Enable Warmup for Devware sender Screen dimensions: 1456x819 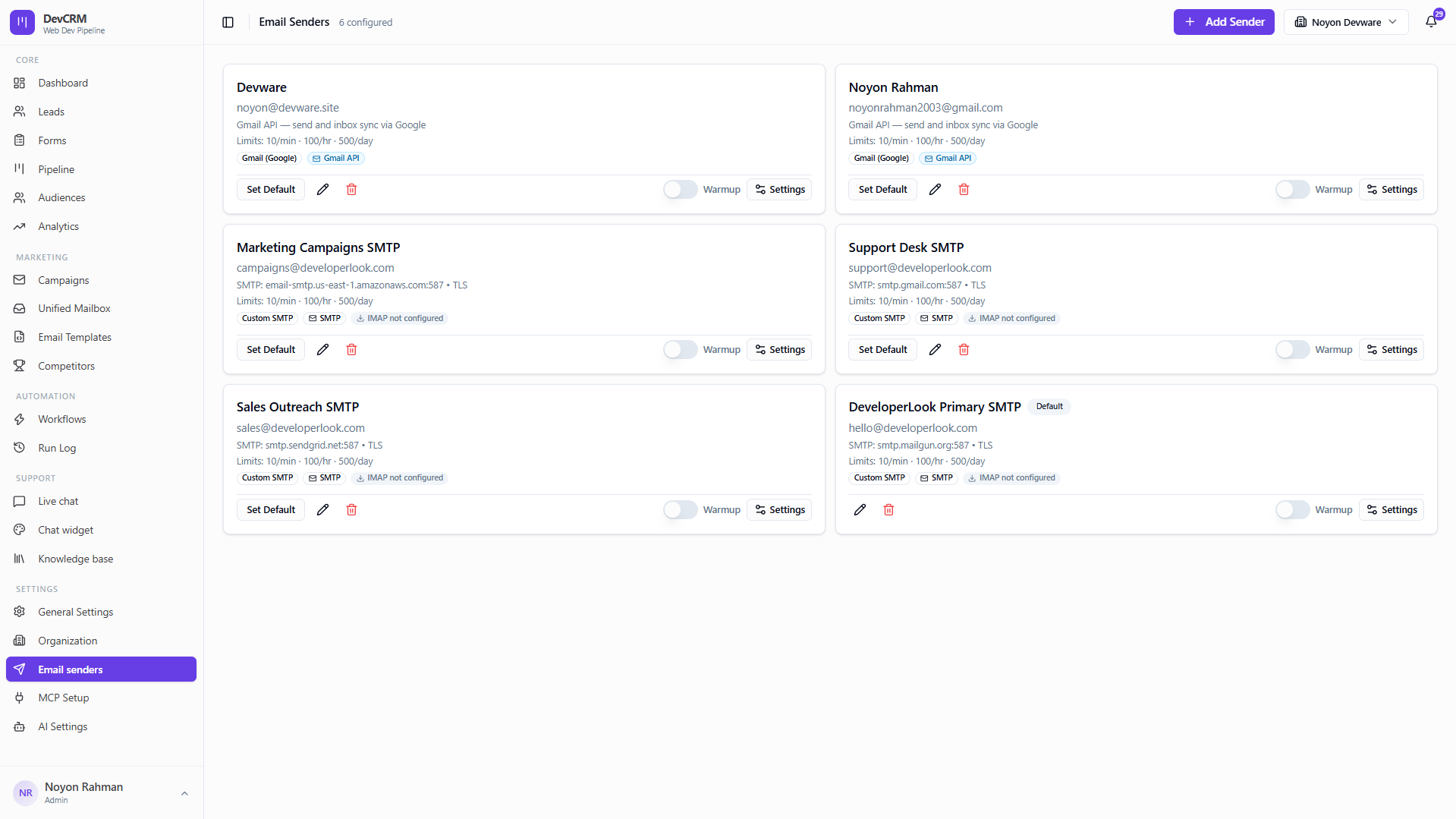point(680,190)
